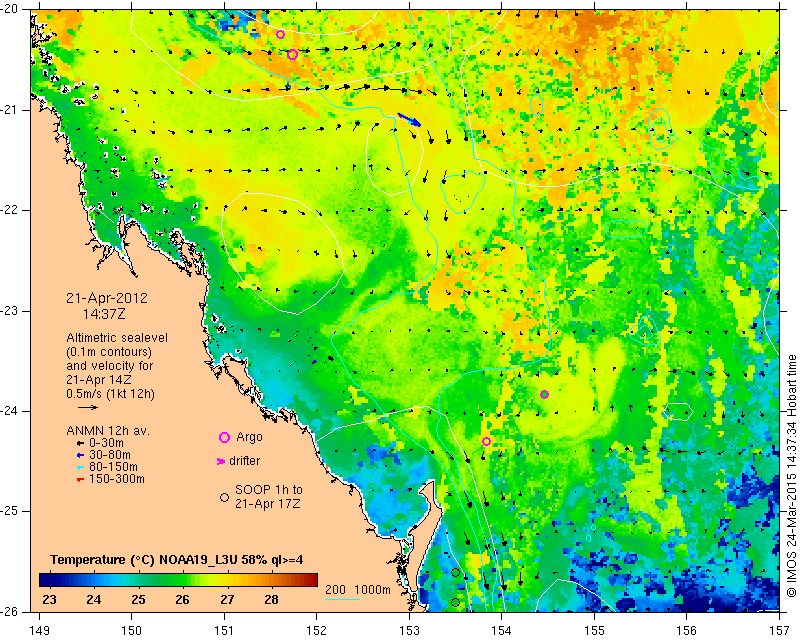This screenshot has height=640, width=800.
Task: Click the blue 30-80m legend arrow
Action: 80,455
